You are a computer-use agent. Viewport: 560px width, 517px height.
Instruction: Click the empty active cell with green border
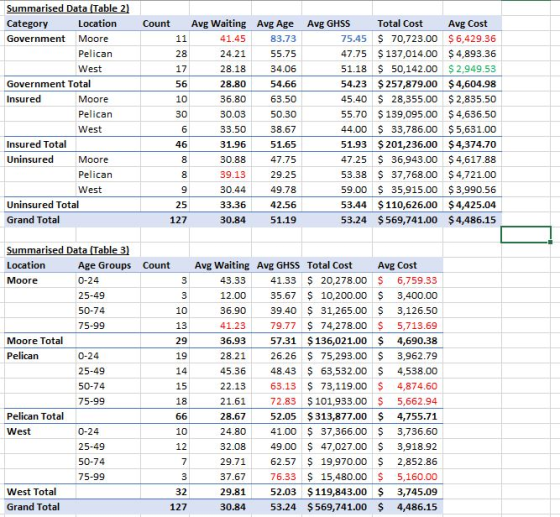[x=526, y=235]
